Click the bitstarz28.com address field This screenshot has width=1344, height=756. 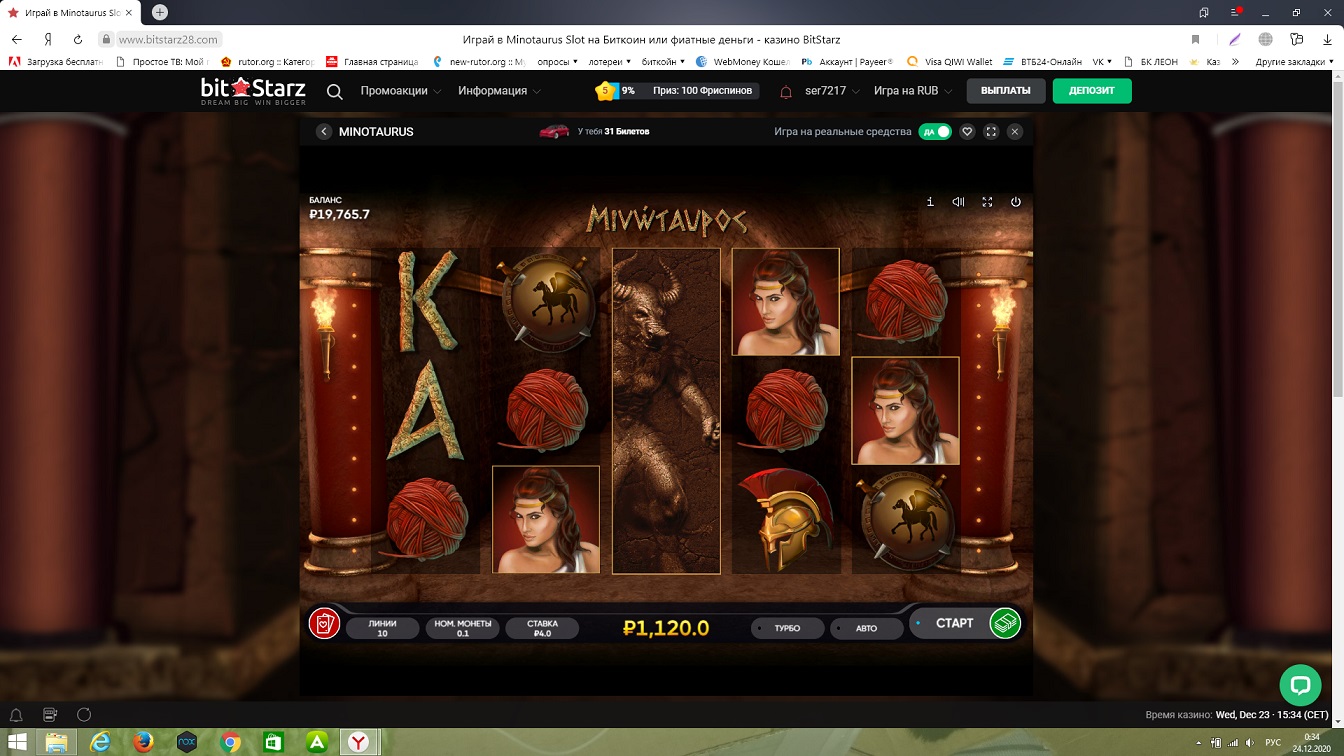tap(167, 39)
